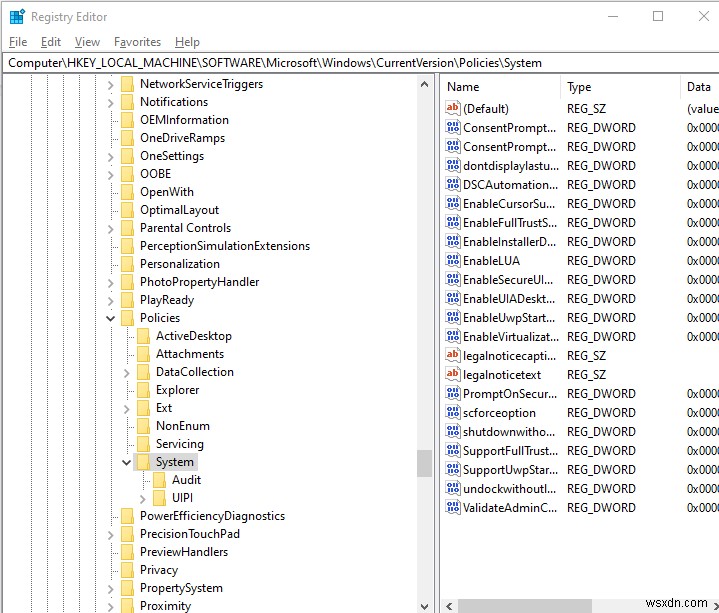
Task: Click the icon beside EnableVirtualizat... value
Action: point(453,337)
